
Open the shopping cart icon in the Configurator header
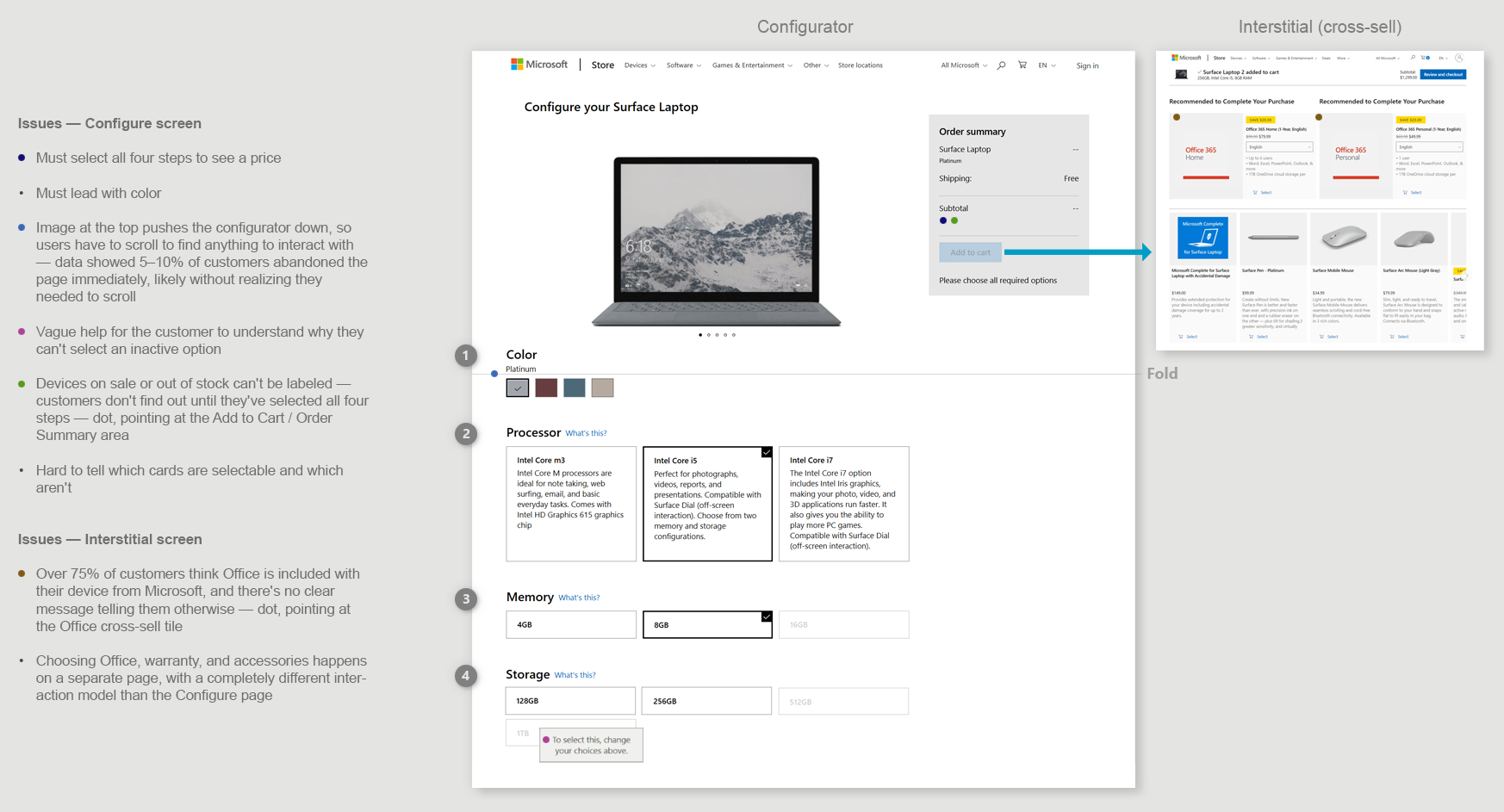(1022, 65)
